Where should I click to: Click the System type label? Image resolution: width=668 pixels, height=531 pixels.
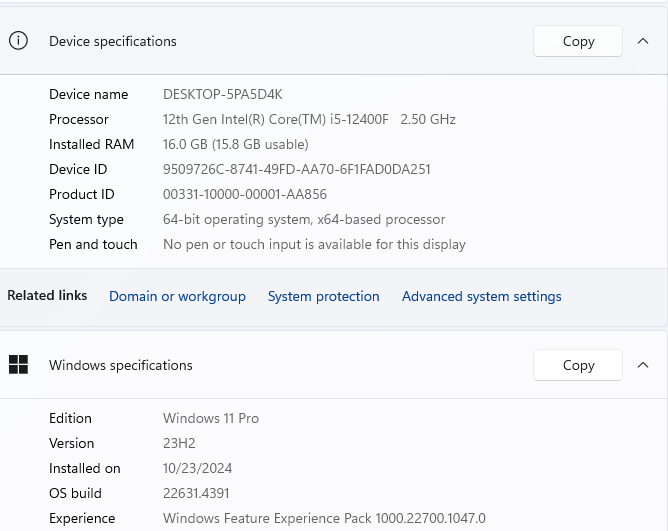(x=86, y=219)
